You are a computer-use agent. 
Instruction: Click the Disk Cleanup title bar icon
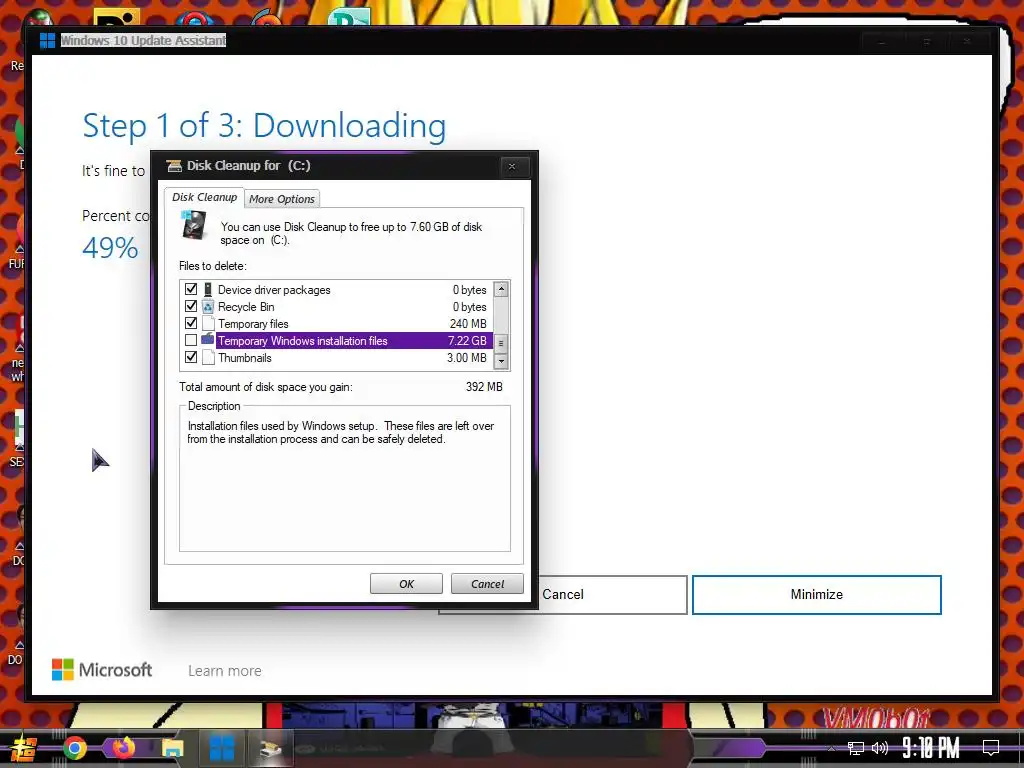point(174,166)
